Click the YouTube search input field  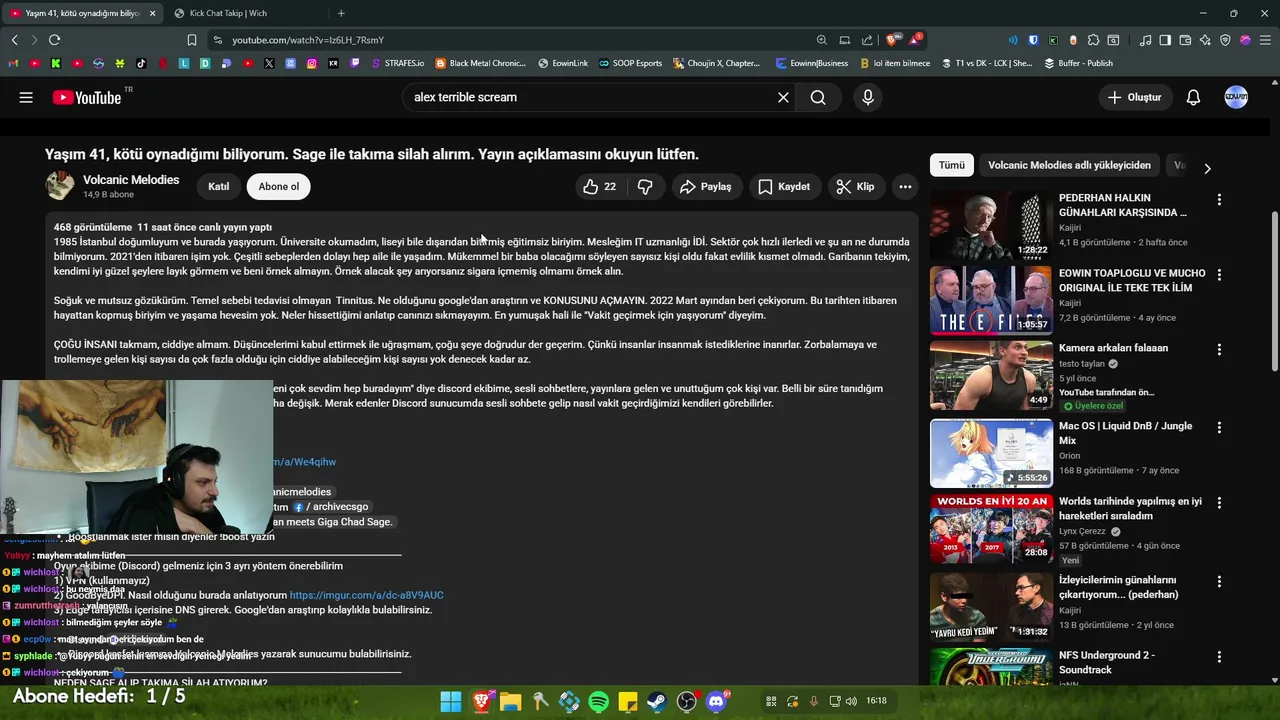[x=590, y=97]
